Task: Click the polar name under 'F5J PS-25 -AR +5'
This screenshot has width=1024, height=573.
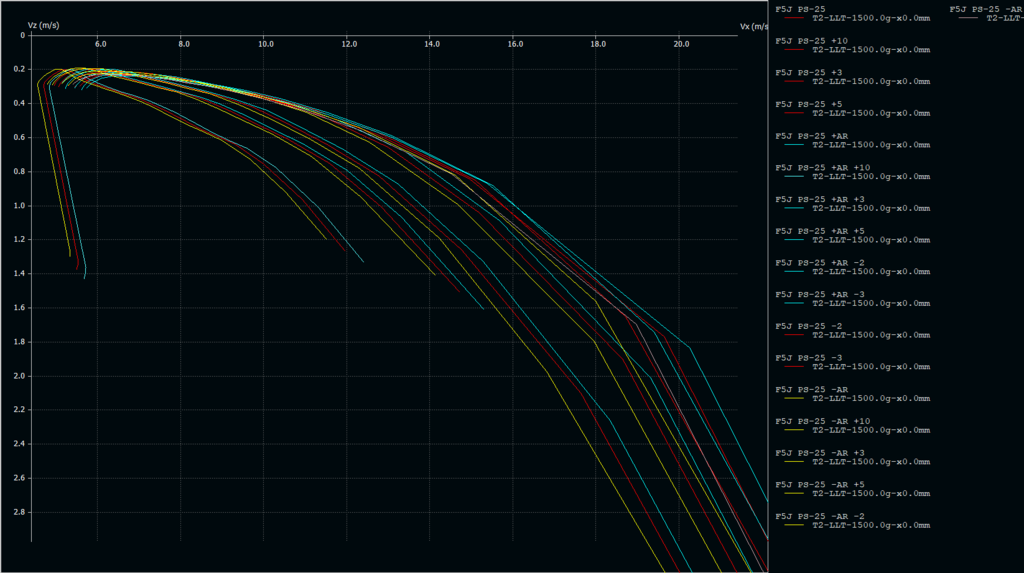Action: tap(870, 494)
